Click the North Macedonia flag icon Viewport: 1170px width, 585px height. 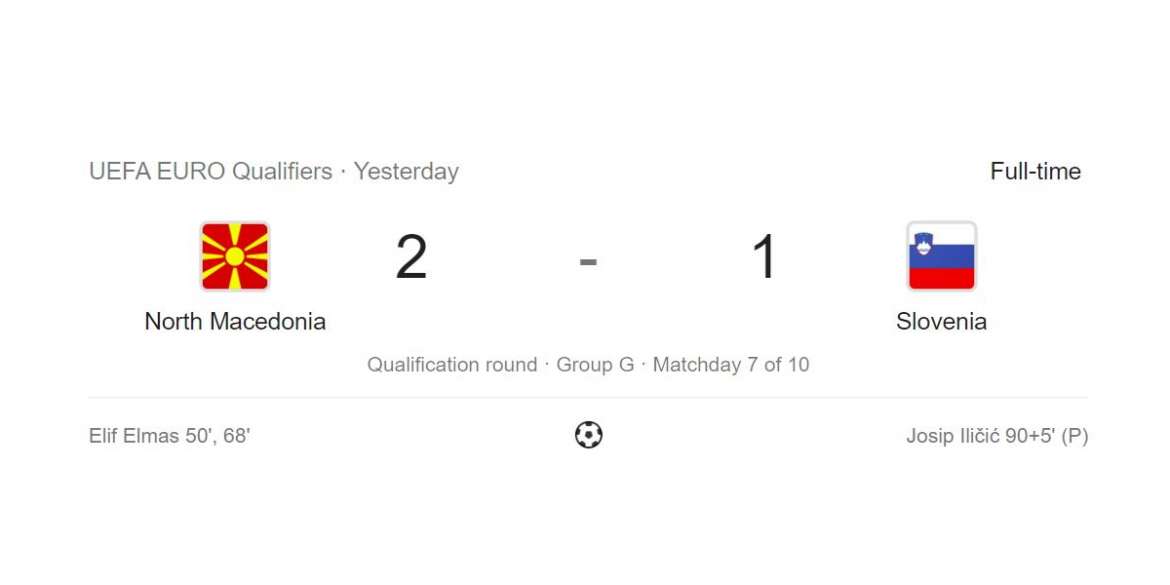(x=235, y=256)
